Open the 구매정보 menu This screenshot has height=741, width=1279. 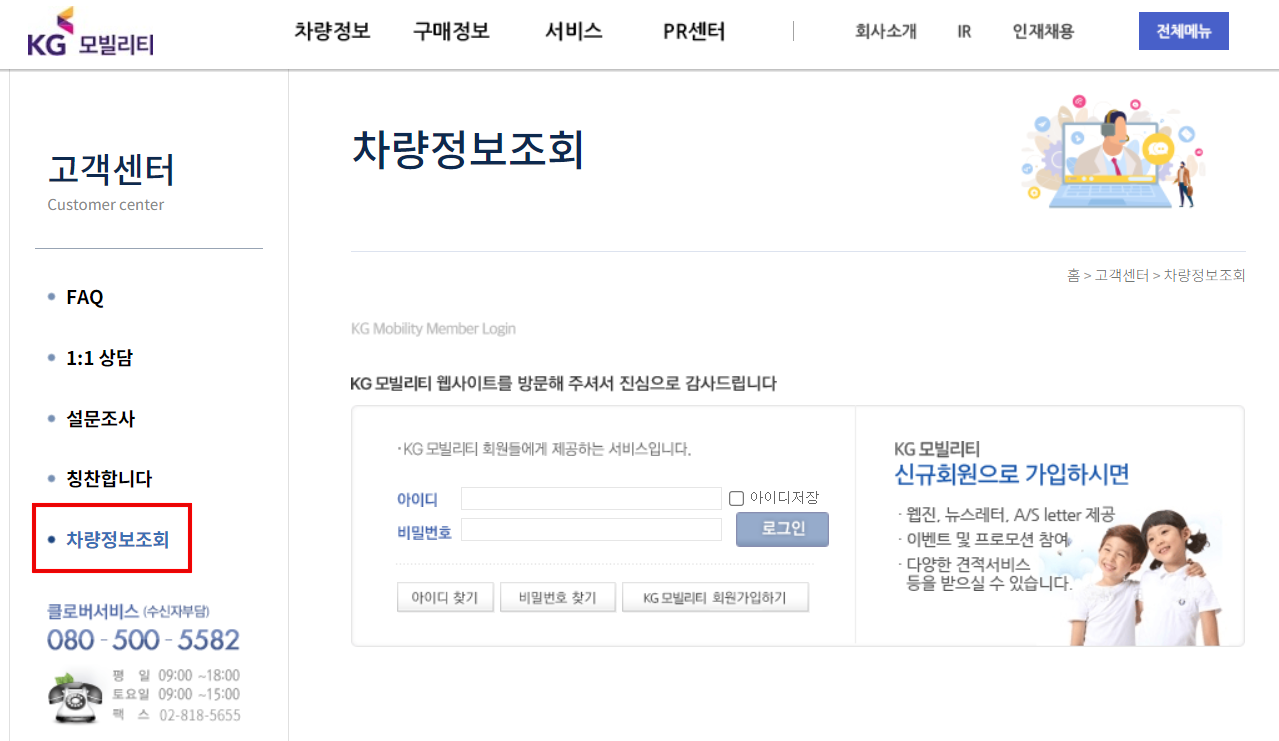click(x=450, y=31)
